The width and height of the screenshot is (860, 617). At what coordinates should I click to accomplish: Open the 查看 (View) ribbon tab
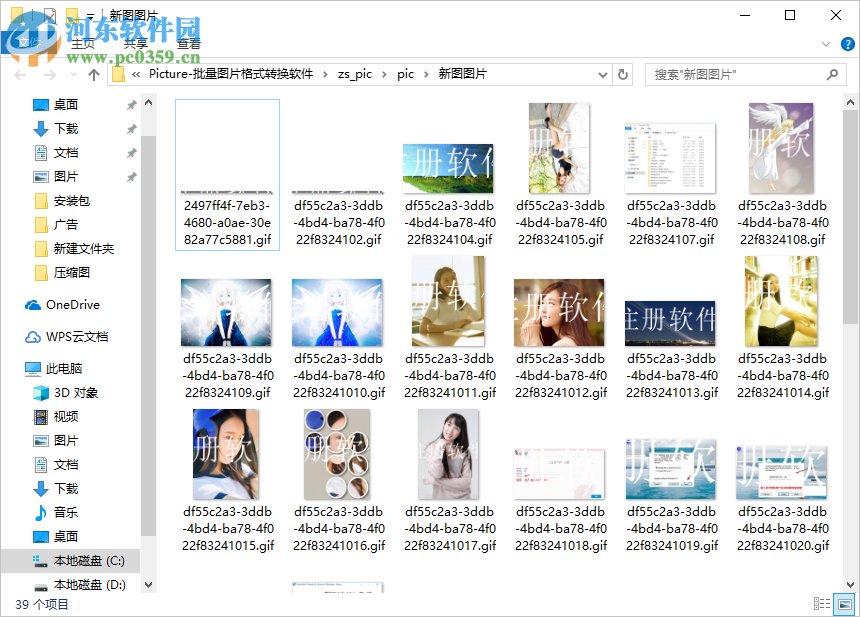pyautogui.click(x=189, y=44)
